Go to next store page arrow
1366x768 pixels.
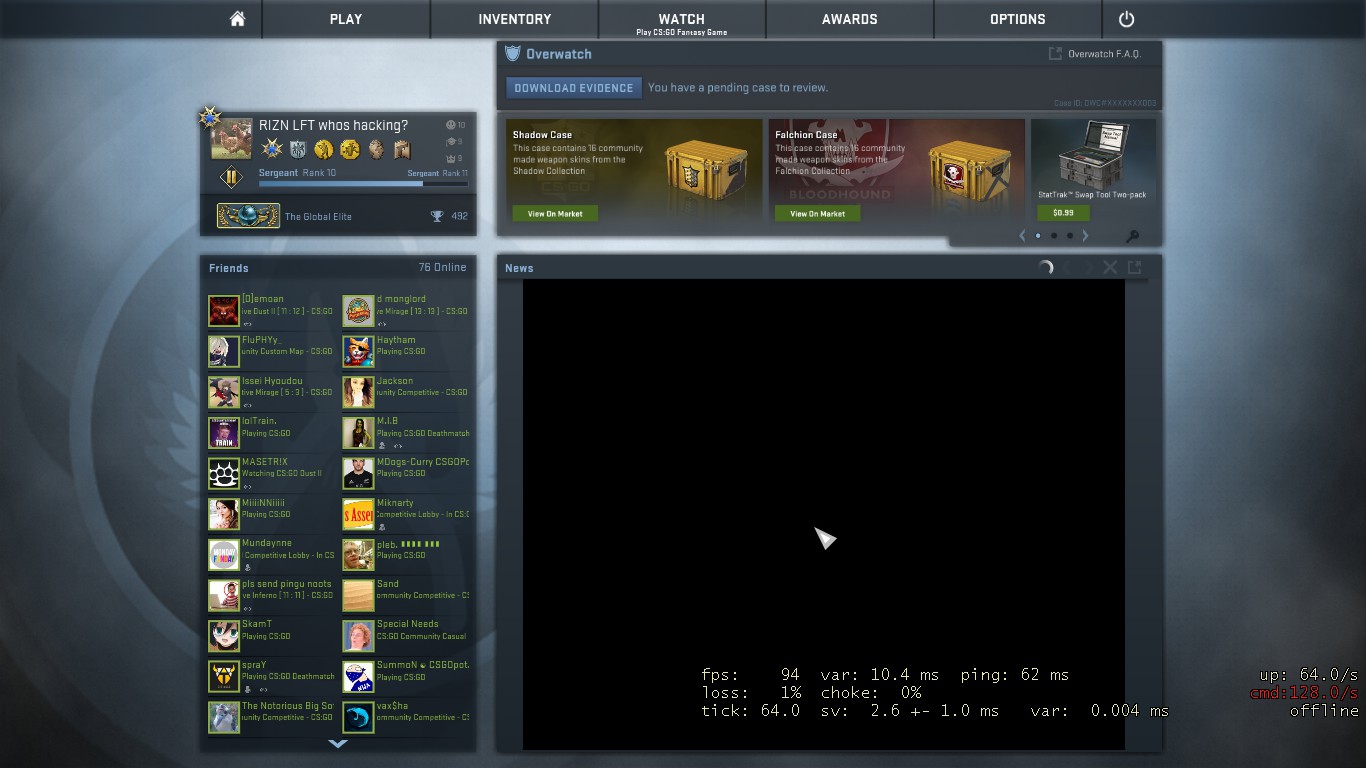coord(1085,236)
